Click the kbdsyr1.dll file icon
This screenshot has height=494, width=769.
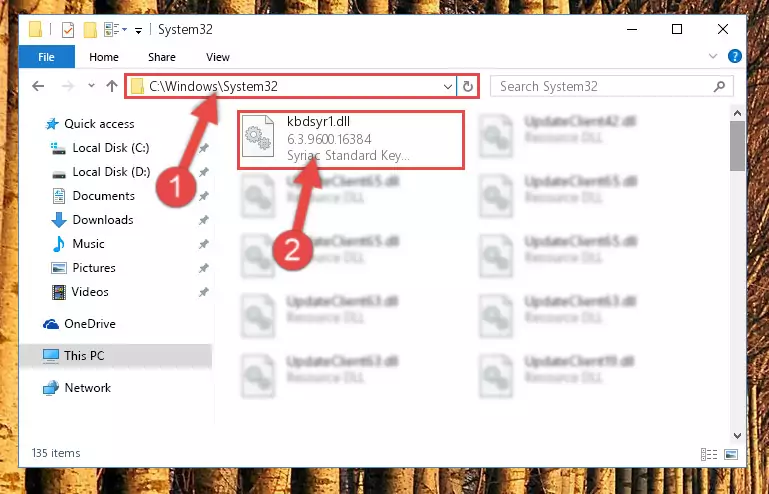[258, 137]
